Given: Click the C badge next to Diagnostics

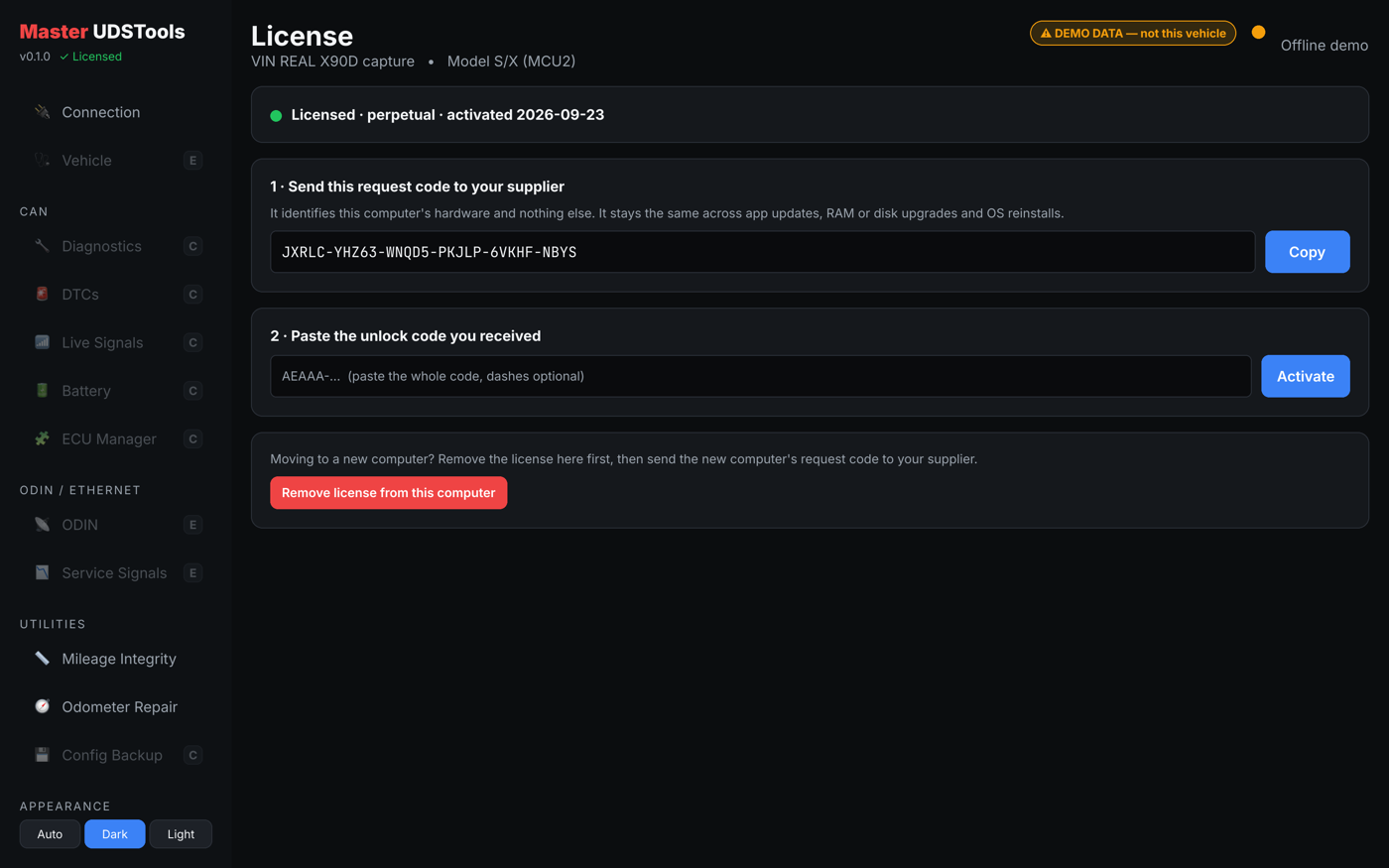Looking at the screenshot, I should pos(192,246).
